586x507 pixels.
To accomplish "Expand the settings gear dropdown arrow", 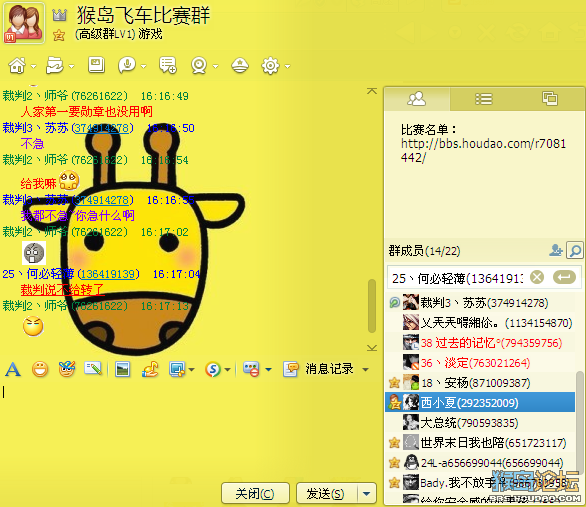I will (x=287, y=67).
